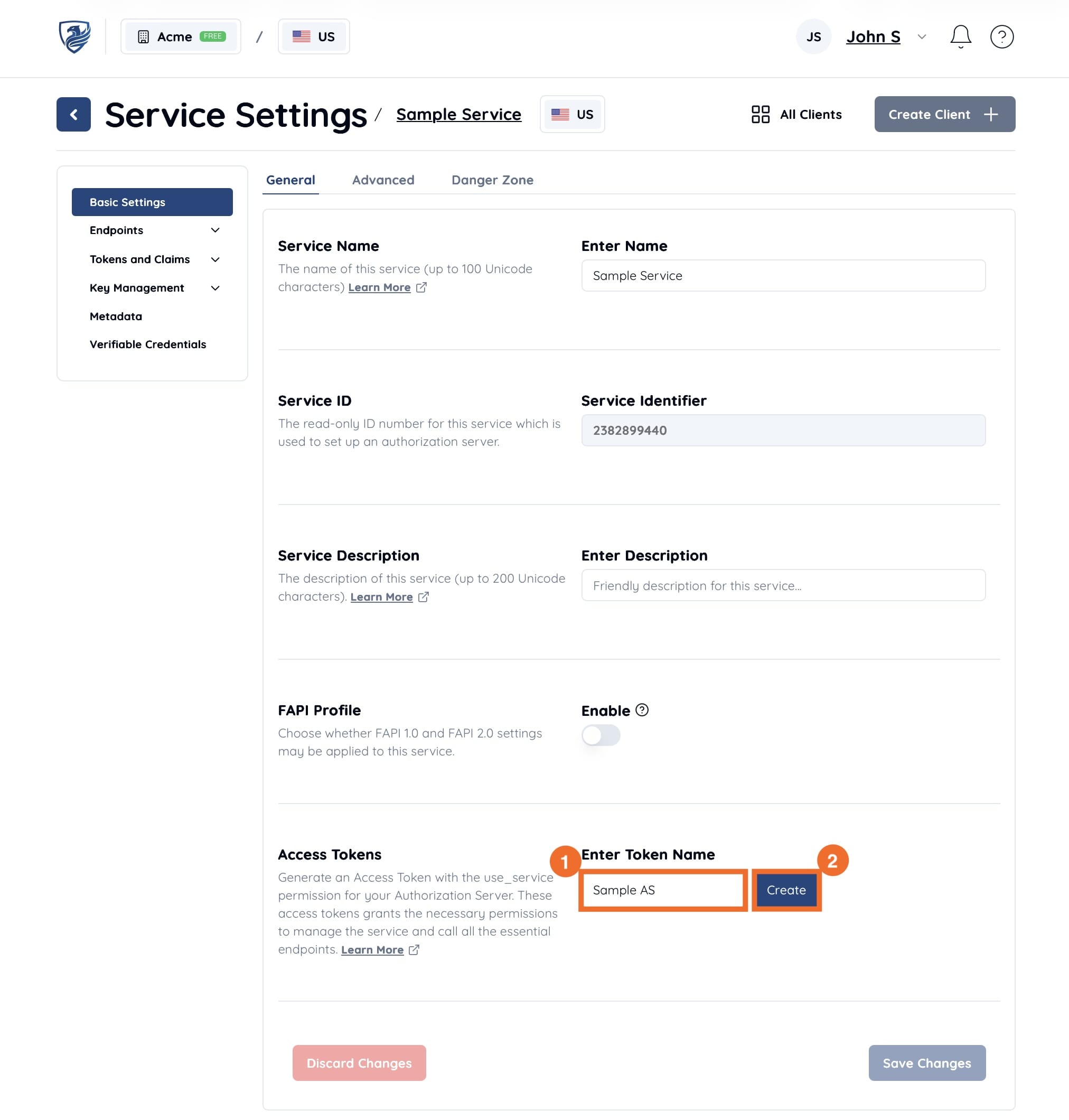
Task: Open the Danger Zone tab
Action: click(492, 180)
